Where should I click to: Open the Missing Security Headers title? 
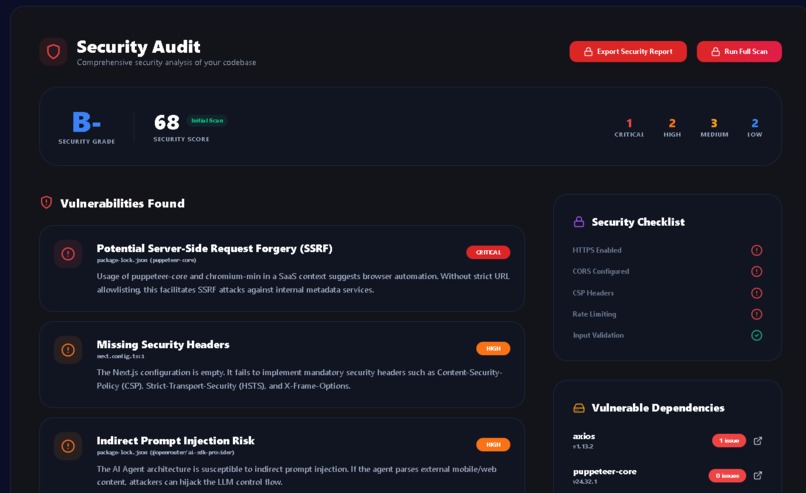[163, 344]
